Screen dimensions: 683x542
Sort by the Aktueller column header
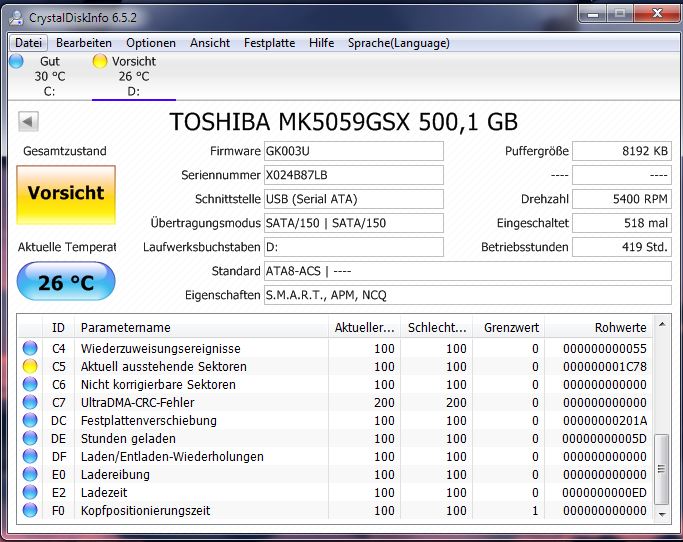pos(364,327)
